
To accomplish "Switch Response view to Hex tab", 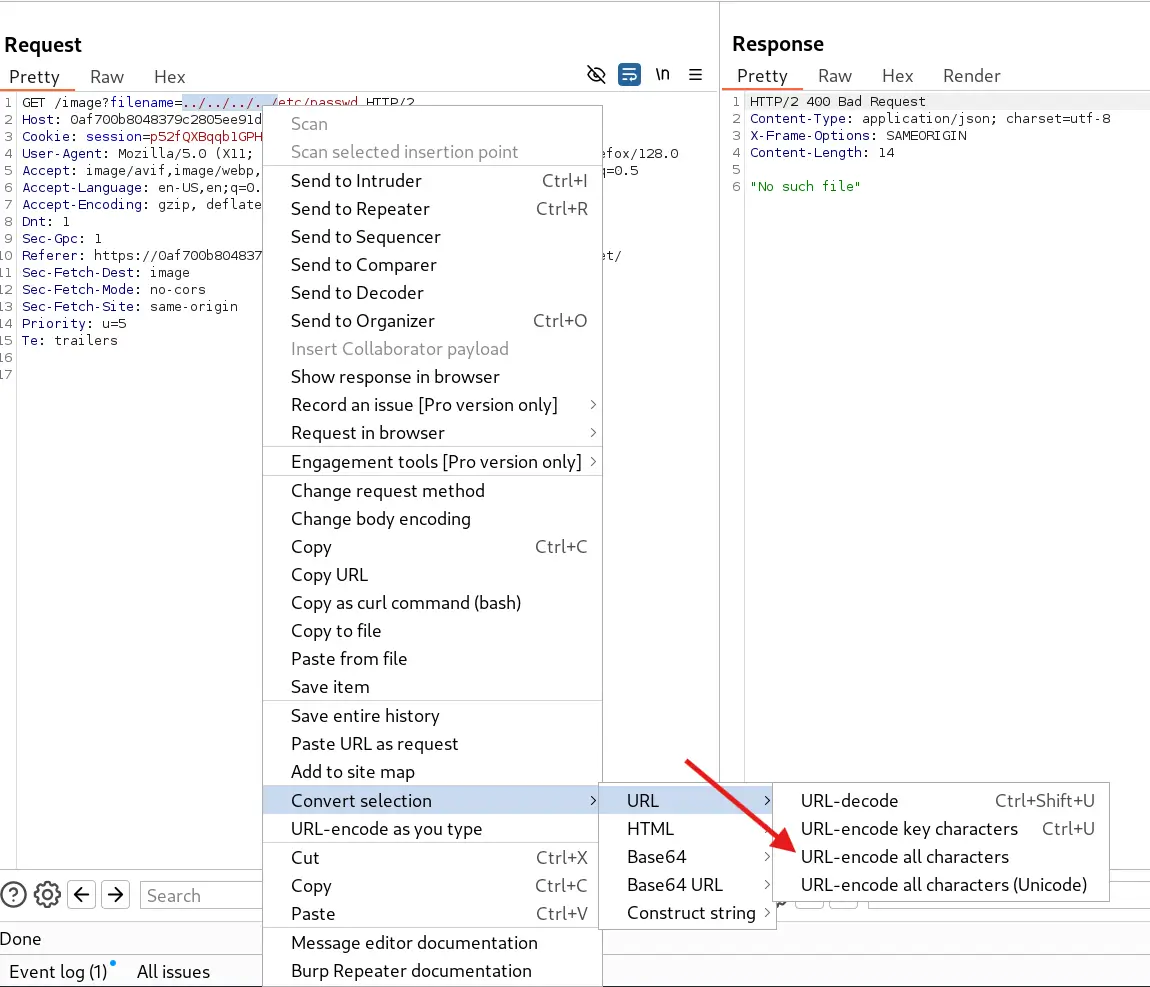I will pos(898,76).
